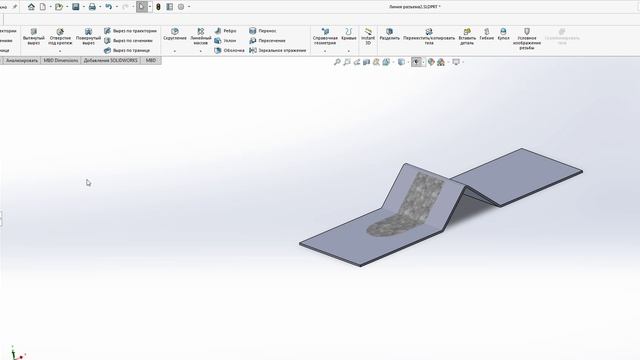The height and width of the screenshot is (360, 640).
Task: Select the Отверстие под крепеж tool
Action: click(x=60, y=37)
